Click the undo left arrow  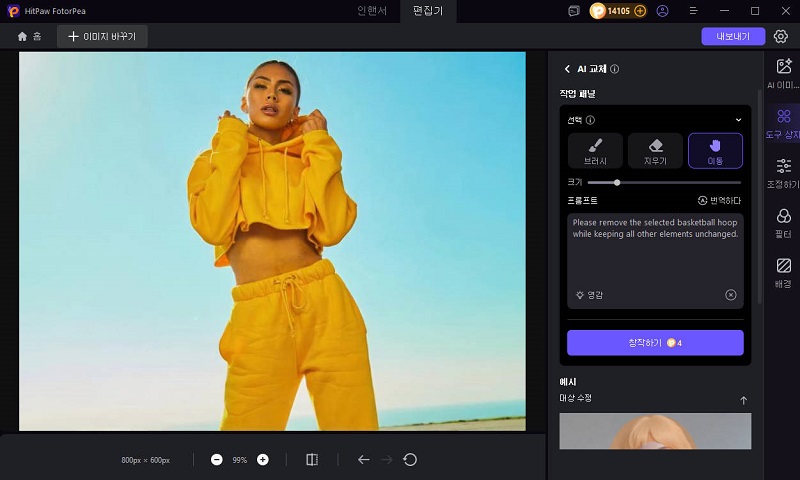(x=363, y=460)
